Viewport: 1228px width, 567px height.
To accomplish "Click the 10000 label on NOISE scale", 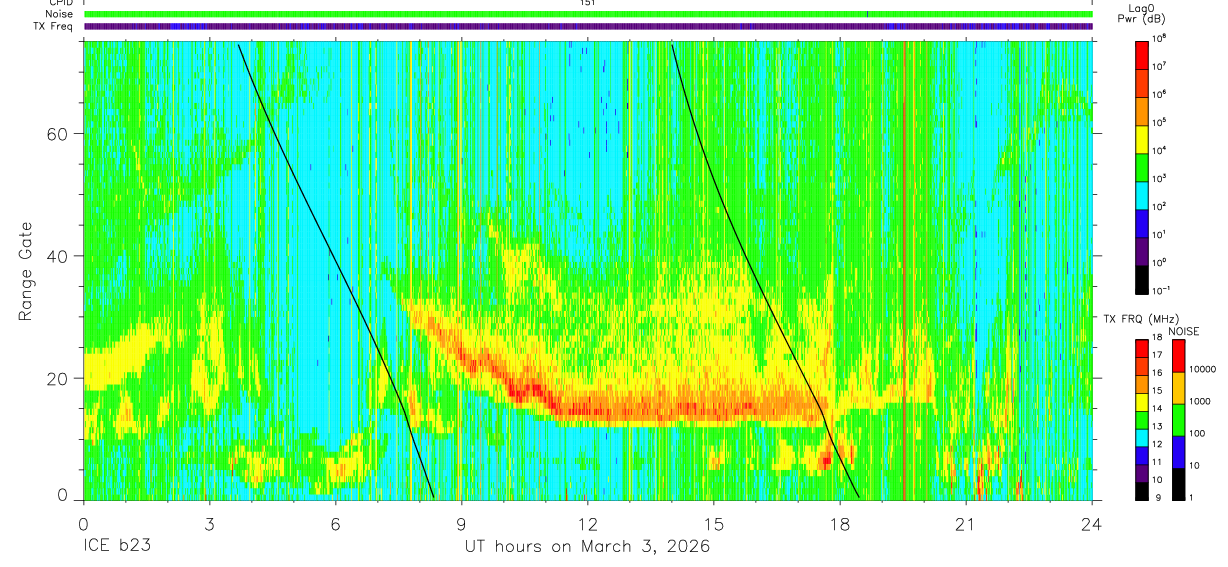I will (1203, 367).
